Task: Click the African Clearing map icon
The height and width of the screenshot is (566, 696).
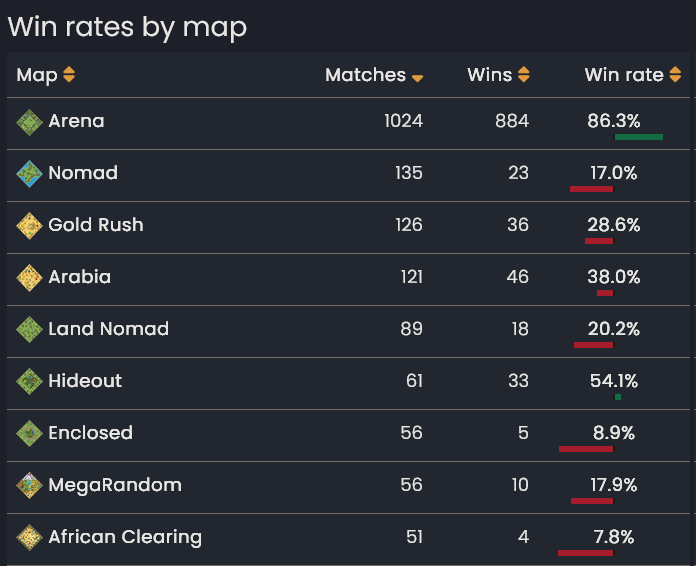Action: [29, 538]
